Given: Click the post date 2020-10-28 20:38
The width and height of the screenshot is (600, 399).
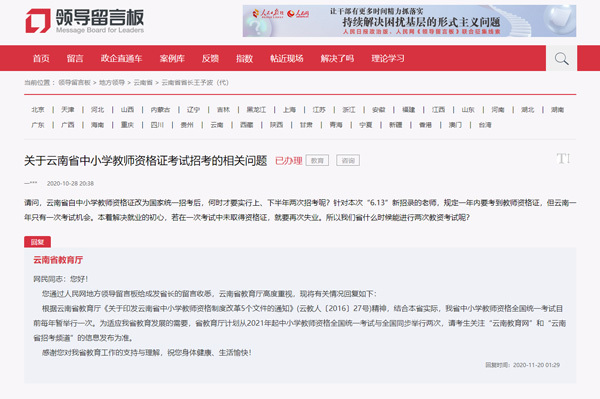Looking at the screenshot, I should [70, 184].
